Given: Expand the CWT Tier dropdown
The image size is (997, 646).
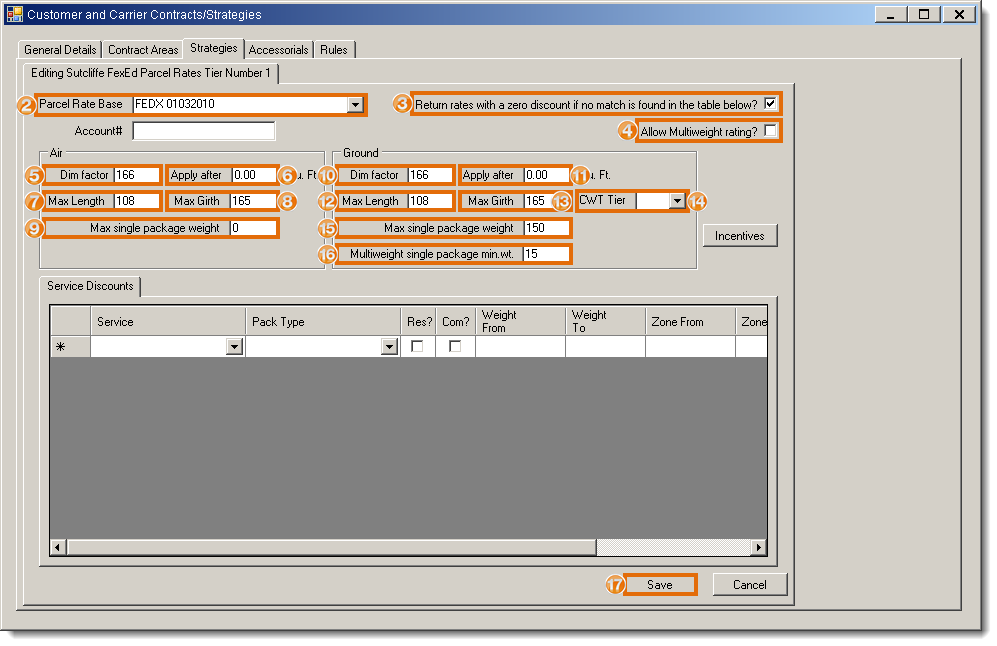Looking at the screenshot, I should [x=677, y=201].
